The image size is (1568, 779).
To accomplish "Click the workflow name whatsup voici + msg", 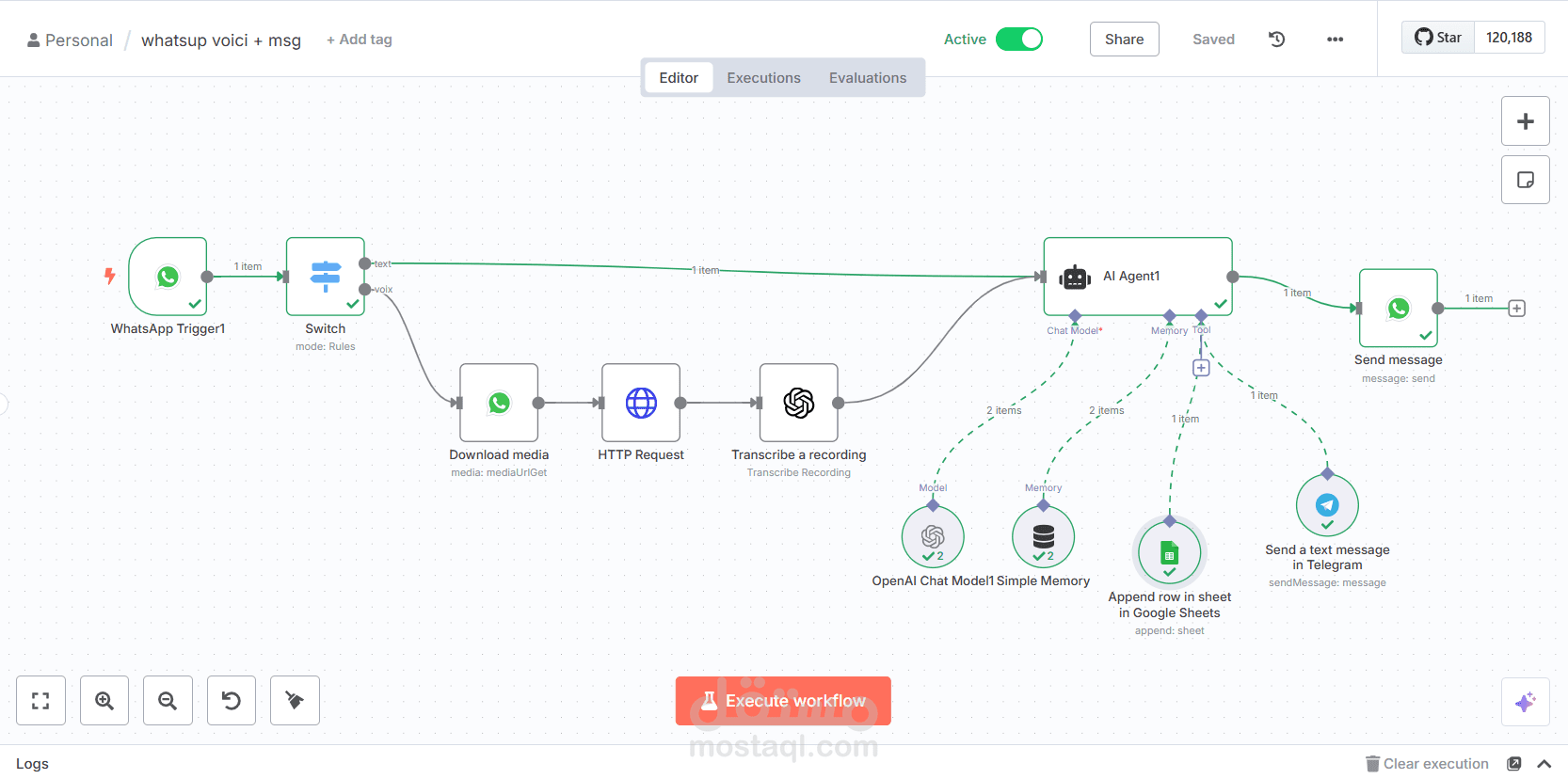I will click(221, 40).
